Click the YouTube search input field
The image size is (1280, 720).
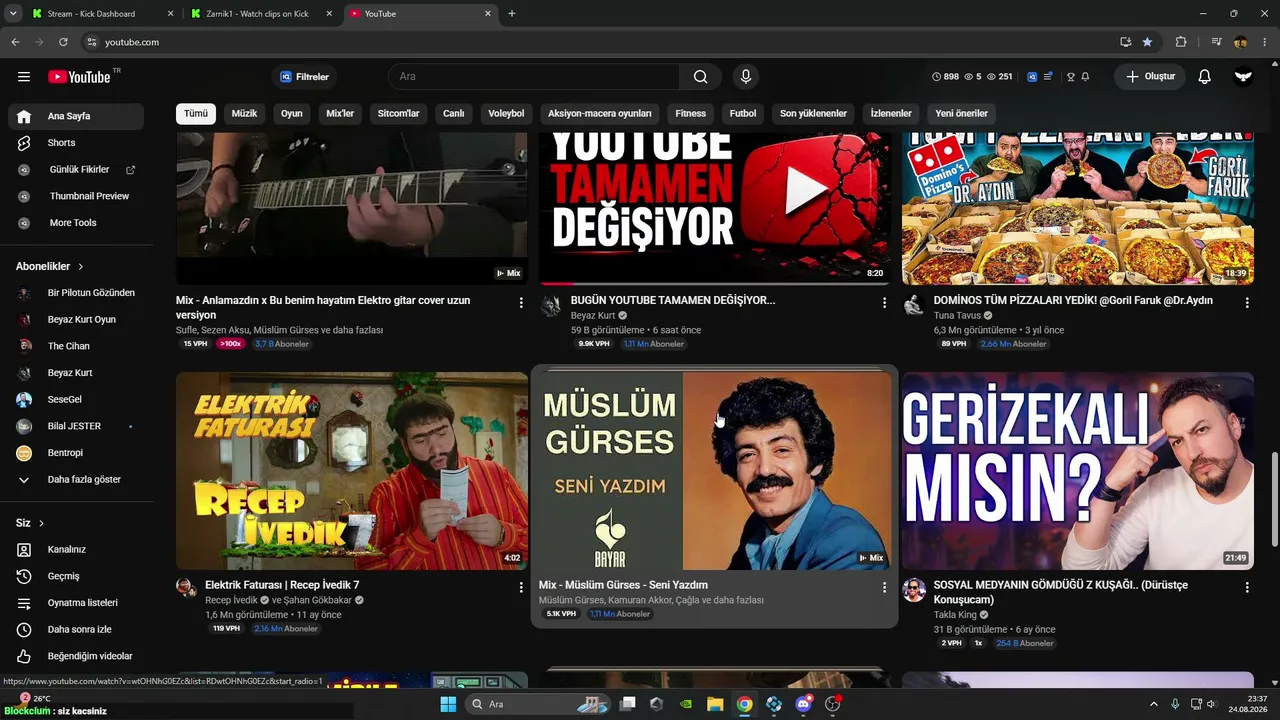534,77
